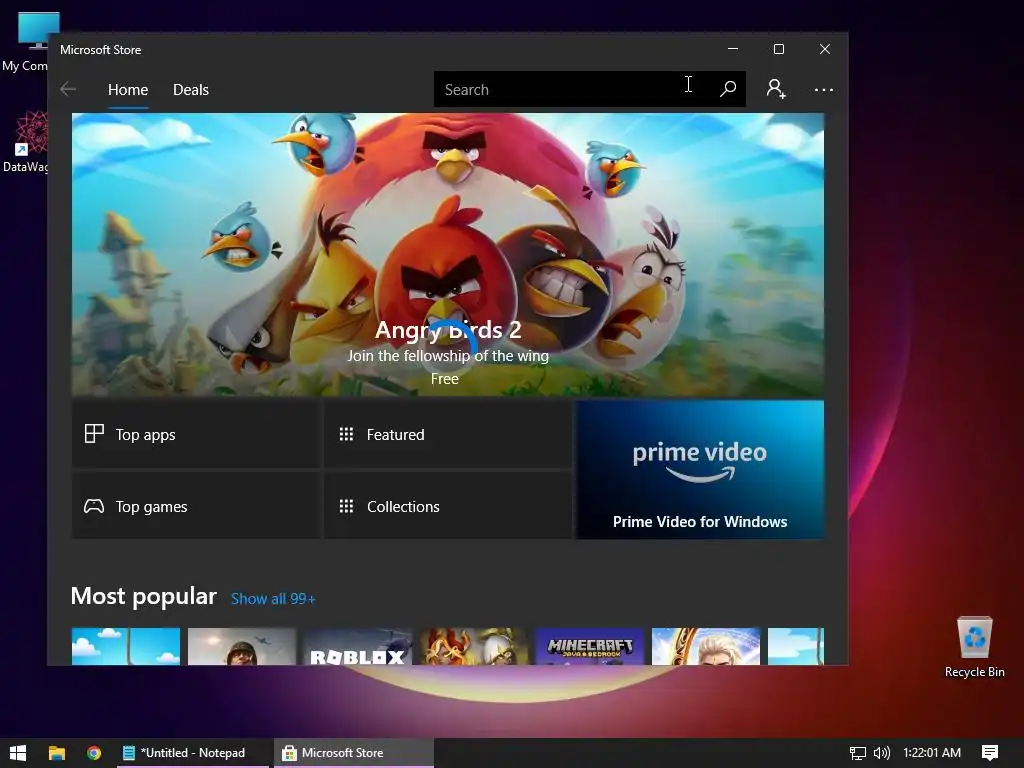Open Prime Video for Windows tile

point(700,470)
